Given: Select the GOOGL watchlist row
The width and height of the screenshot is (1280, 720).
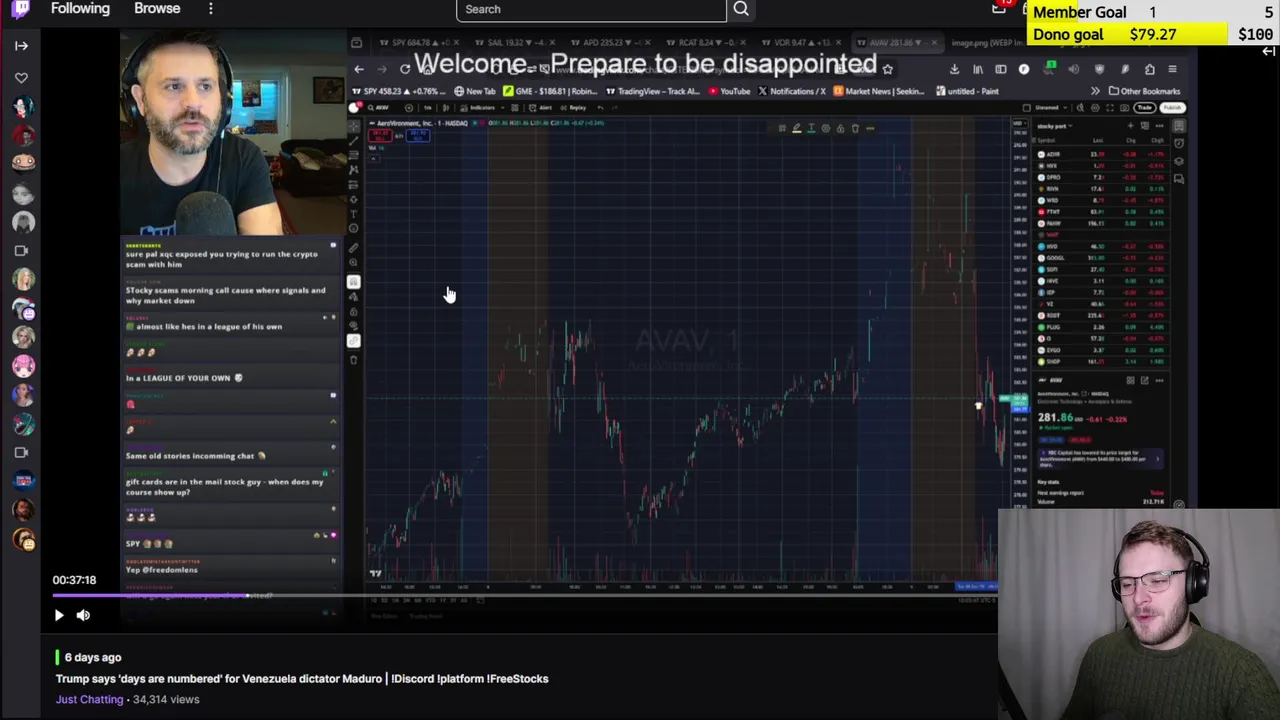Looking at the screenshot, I should (x=1101, y=258).
